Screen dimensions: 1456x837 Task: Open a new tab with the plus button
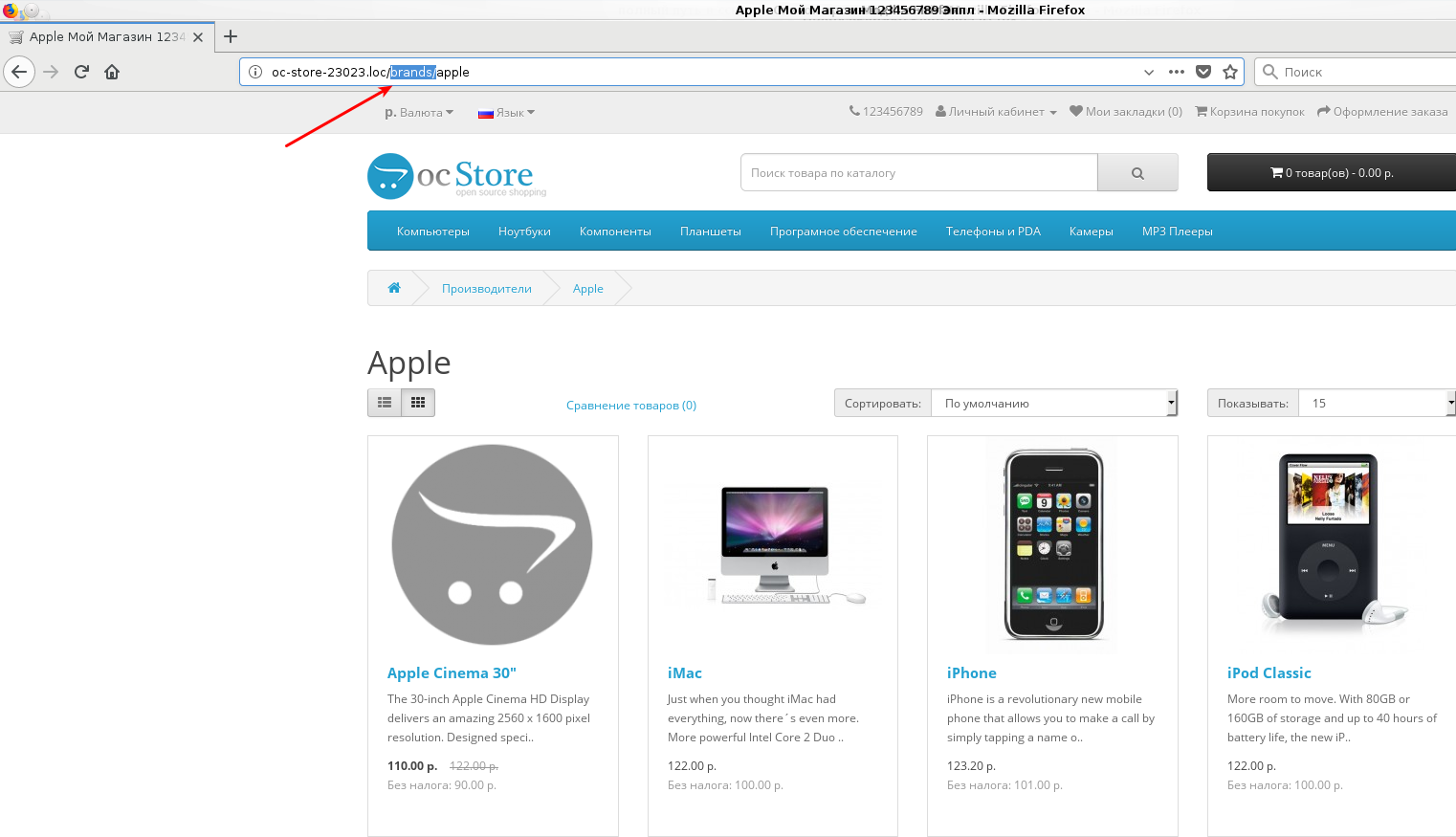(x=231, y=36)
